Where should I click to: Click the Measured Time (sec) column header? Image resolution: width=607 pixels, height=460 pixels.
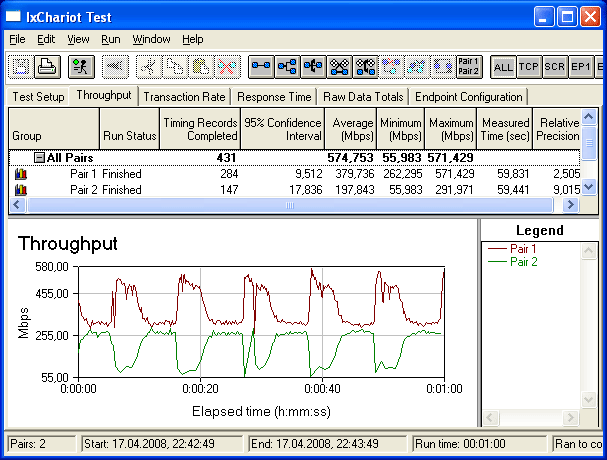[505, 129]
